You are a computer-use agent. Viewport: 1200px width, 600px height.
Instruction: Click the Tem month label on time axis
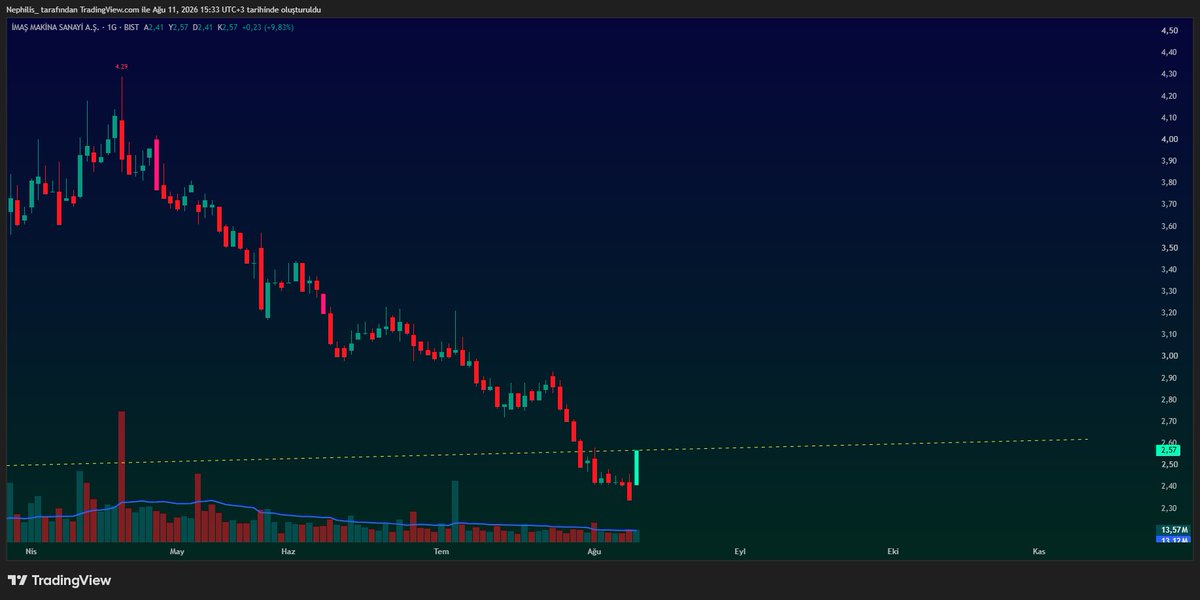[439, 551]
